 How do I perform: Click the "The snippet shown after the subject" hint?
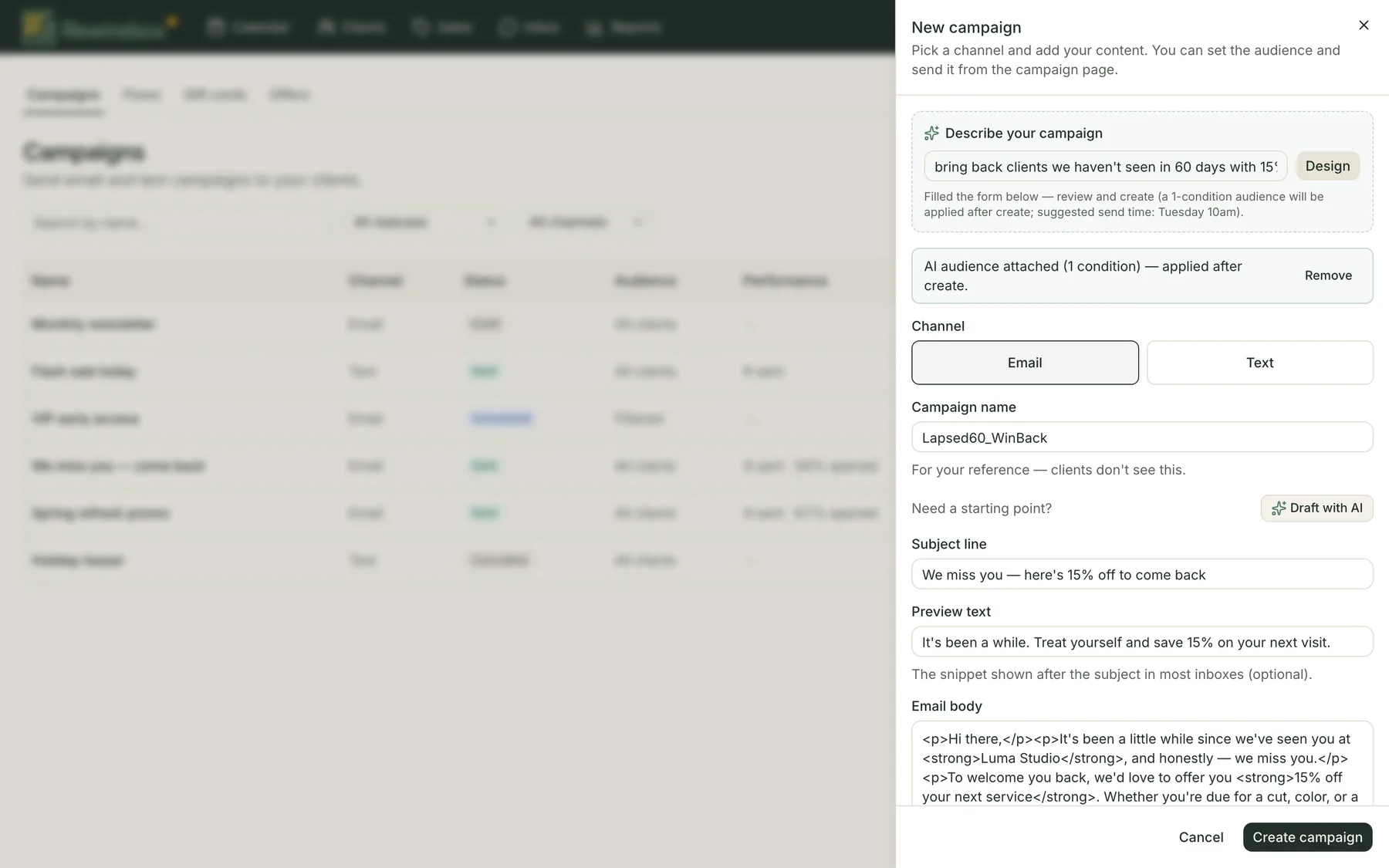tap(1111, 674)
